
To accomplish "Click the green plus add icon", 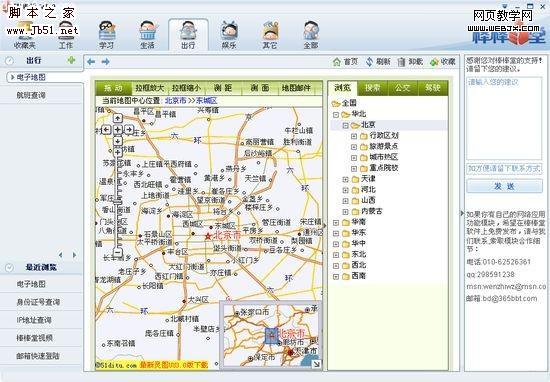I will (72, 60).
